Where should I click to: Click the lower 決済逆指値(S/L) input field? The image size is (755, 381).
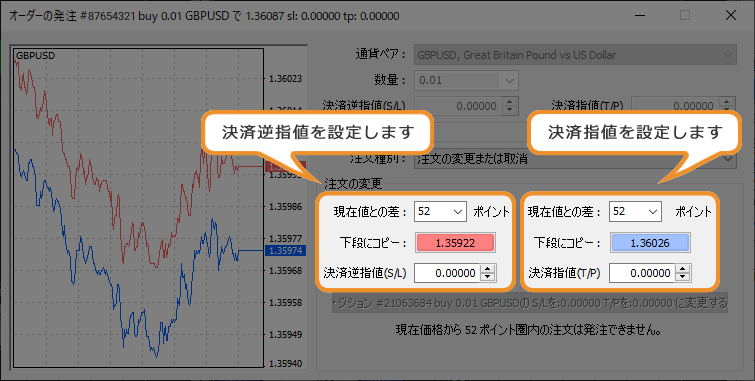(x=447, y=273)
